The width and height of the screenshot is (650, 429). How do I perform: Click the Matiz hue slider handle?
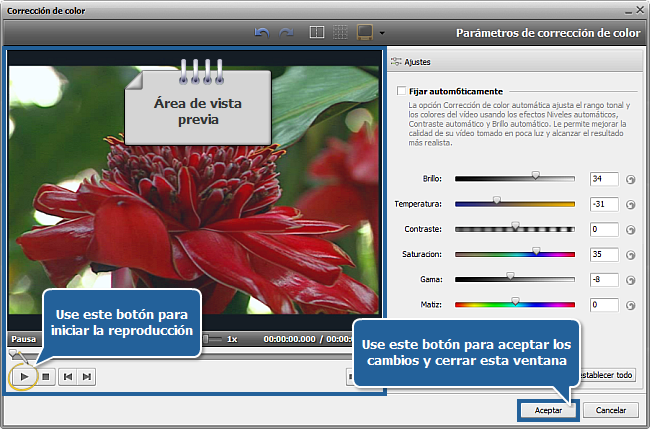[515, 302]
